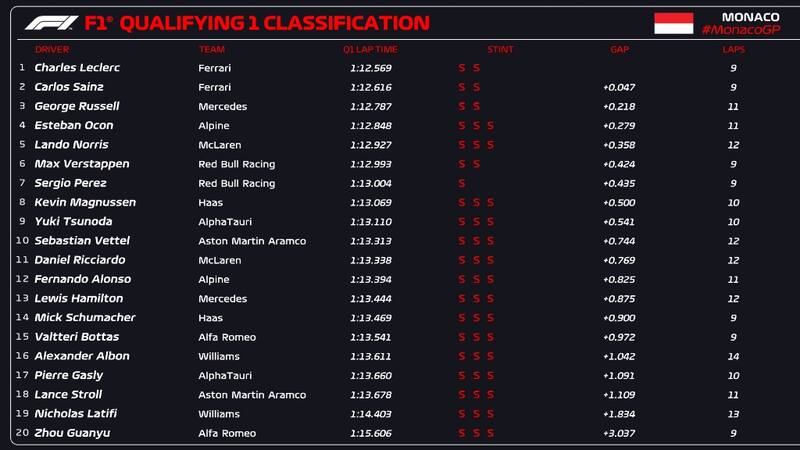Viewport: 800px width, 450px height.
Task: Click the +3.037 gap value
Action: [619, 433]
